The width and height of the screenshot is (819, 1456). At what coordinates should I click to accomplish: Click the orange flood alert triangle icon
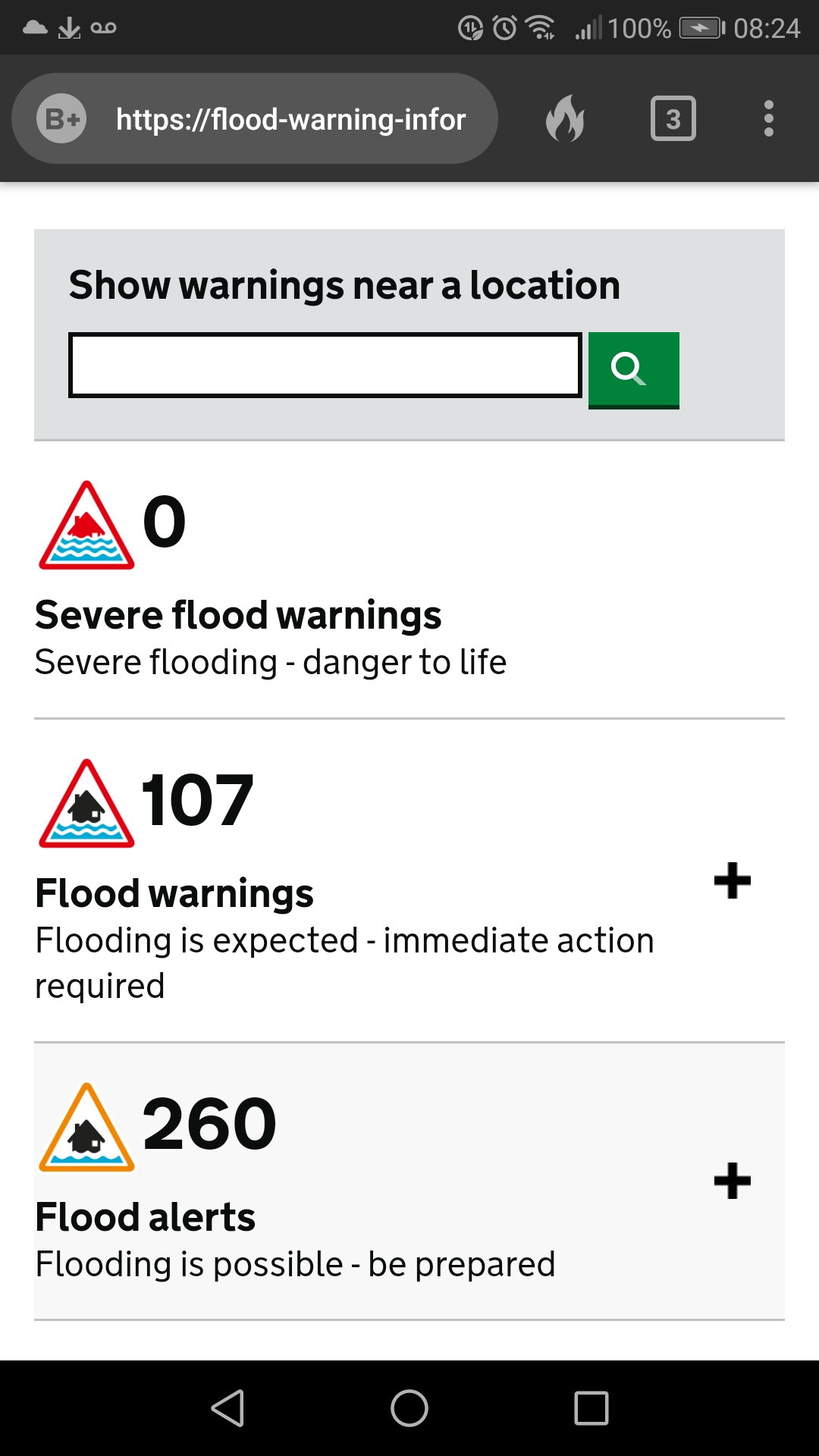tap(86, 1128)
